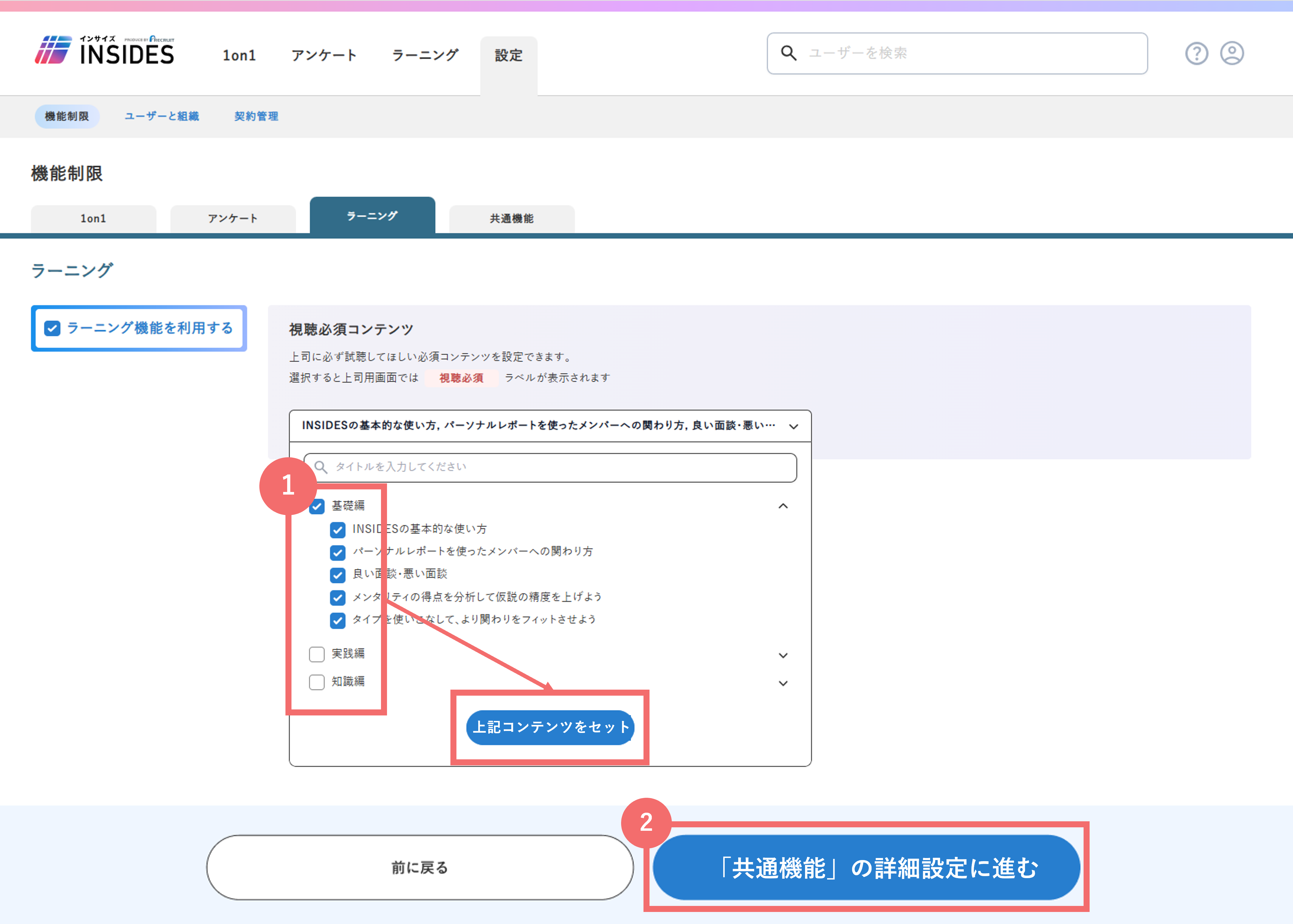The height and width of the screenshot is (924, 1293).
Task: Click the 視聴必須コンテンツ heading
Action: pyautogui.click(x=351, y=329)
